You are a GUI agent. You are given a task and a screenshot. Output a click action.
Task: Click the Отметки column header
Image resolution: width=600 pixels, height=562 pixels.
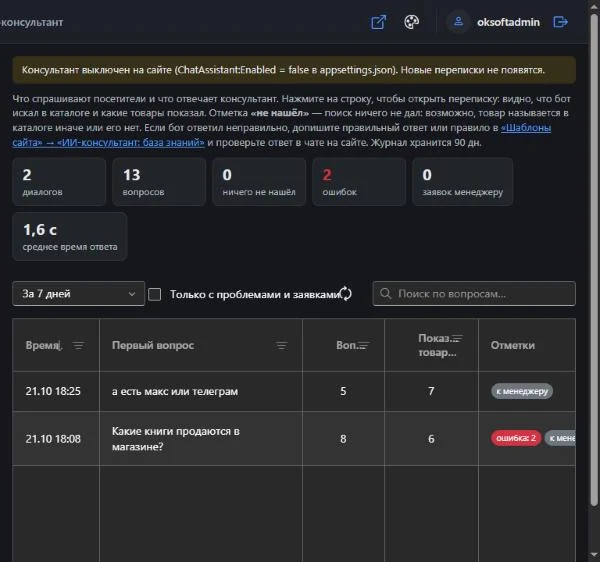tap(513, 345)
